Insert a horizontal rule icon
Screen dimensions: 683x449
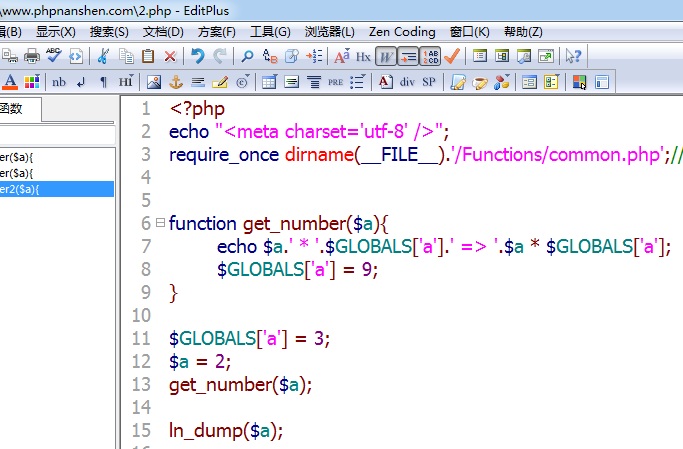pyautogui.click(x=198, y=82)
